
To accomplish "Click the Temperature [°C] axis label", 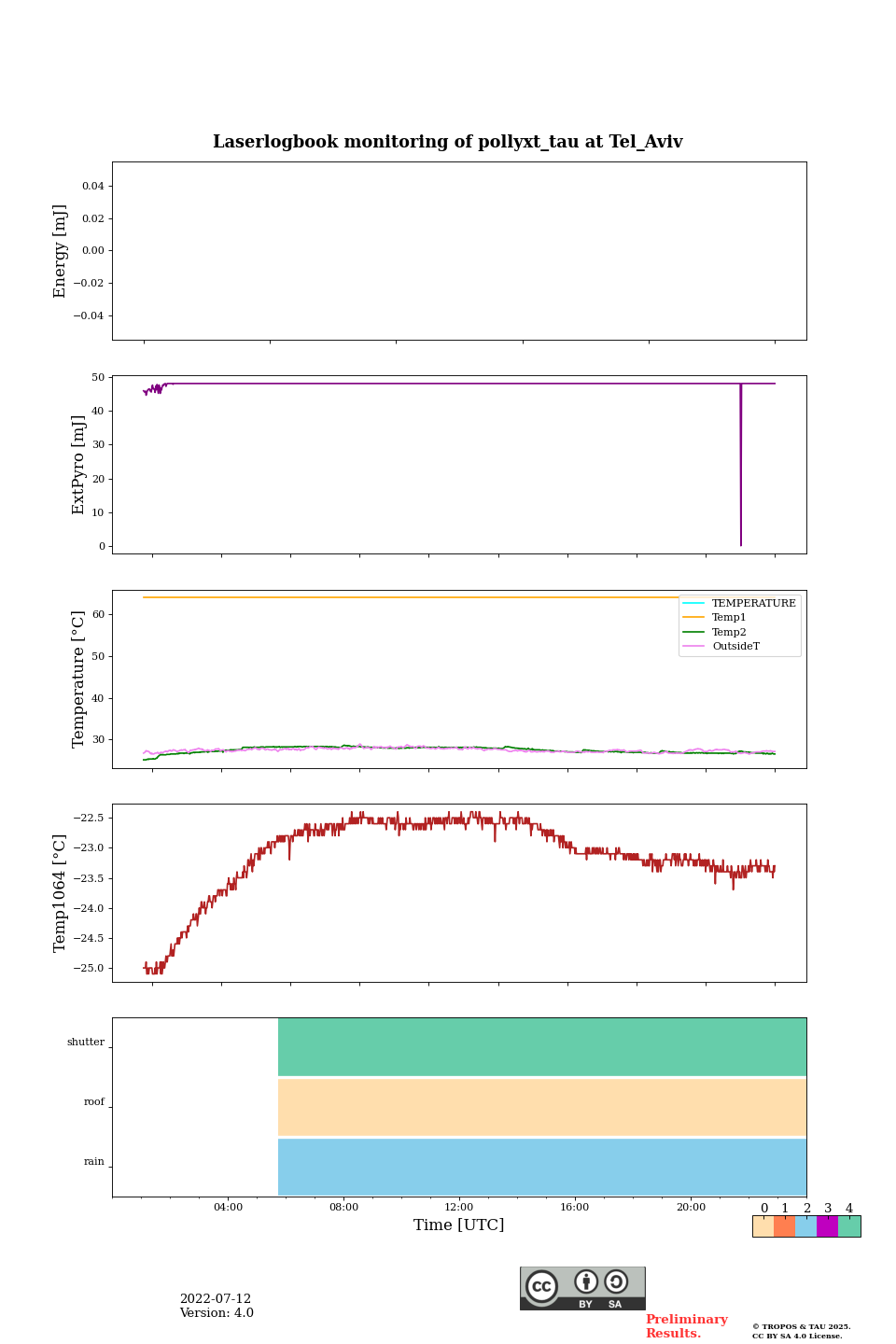I will click(78, 679).
